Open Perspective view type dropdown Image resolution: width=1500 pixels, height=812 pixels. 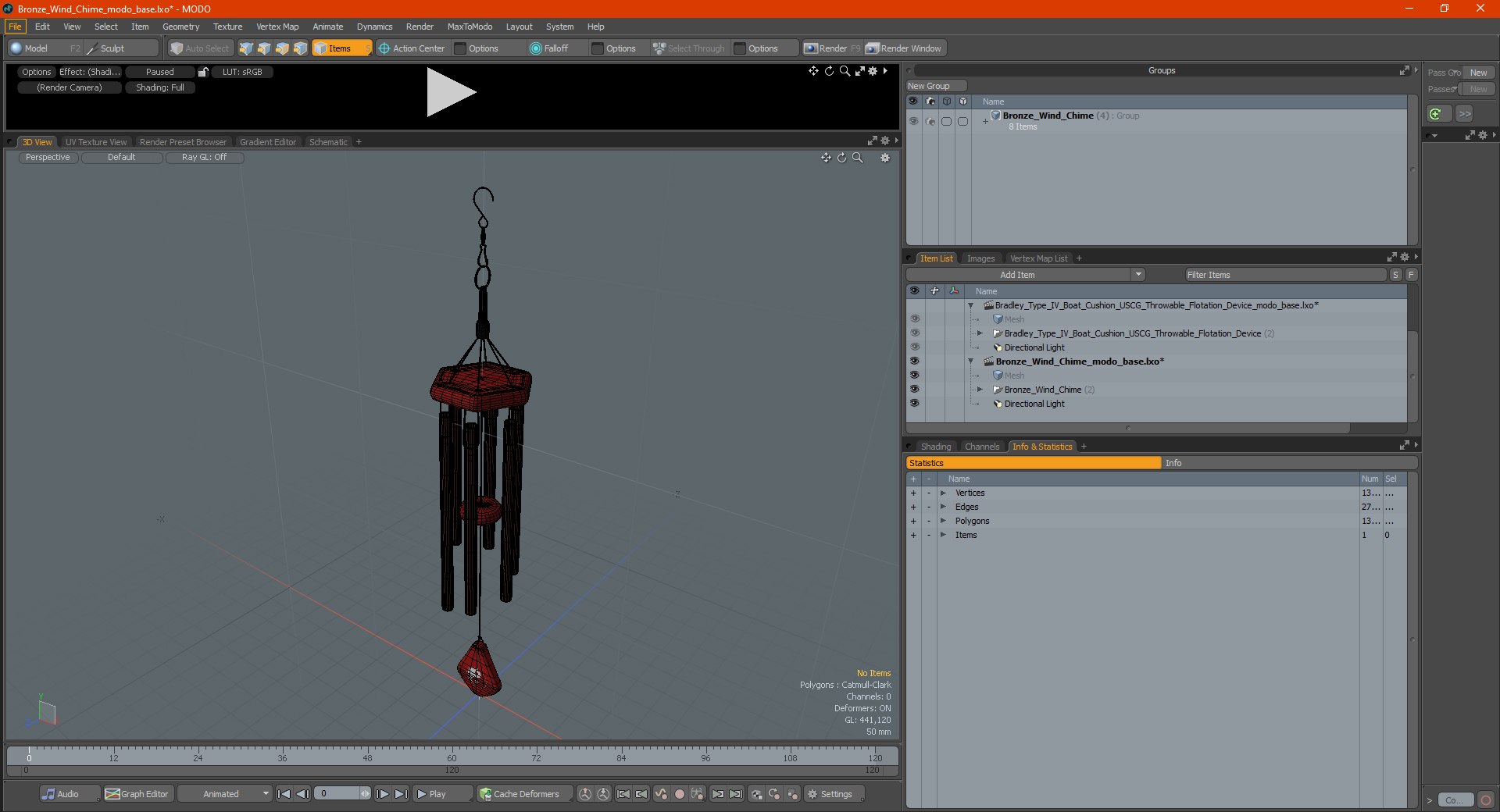point(48,158)
